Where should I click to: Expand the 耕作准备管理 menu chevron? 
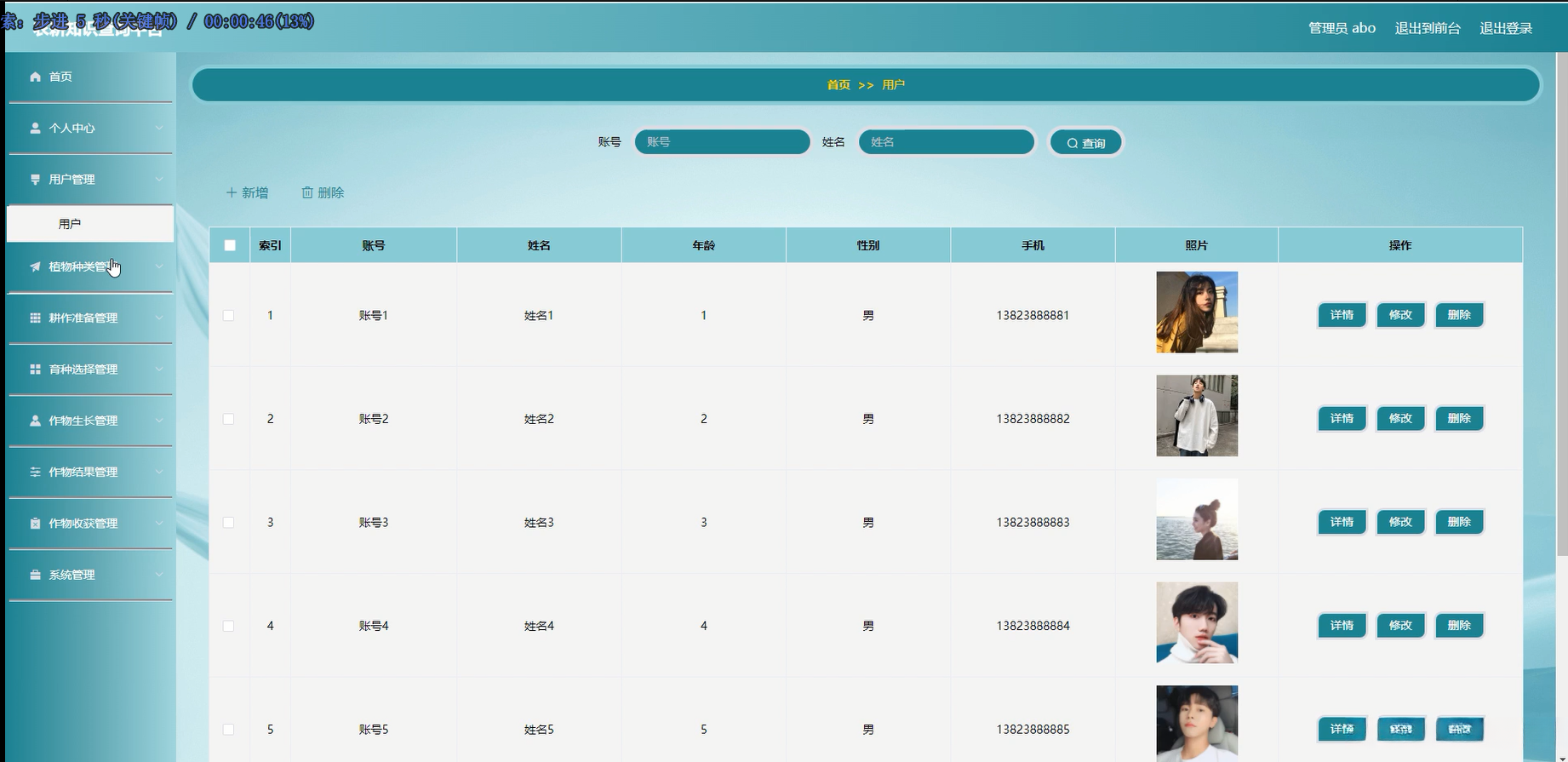[159, 318]
